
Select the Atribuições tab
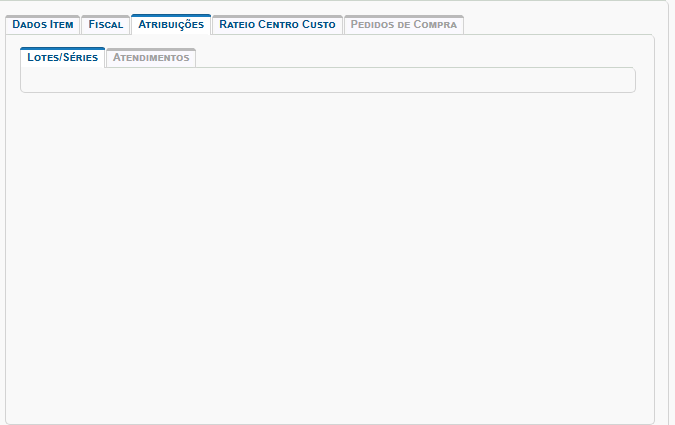click(171, 24)
